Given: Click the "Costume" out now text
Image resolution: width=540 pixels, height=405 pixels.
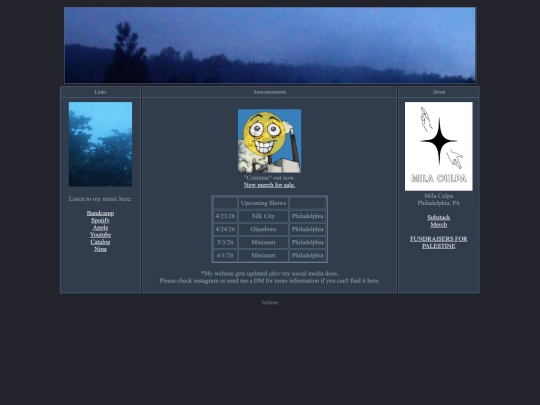Looking at the screenshot, I should pos(269,178).
